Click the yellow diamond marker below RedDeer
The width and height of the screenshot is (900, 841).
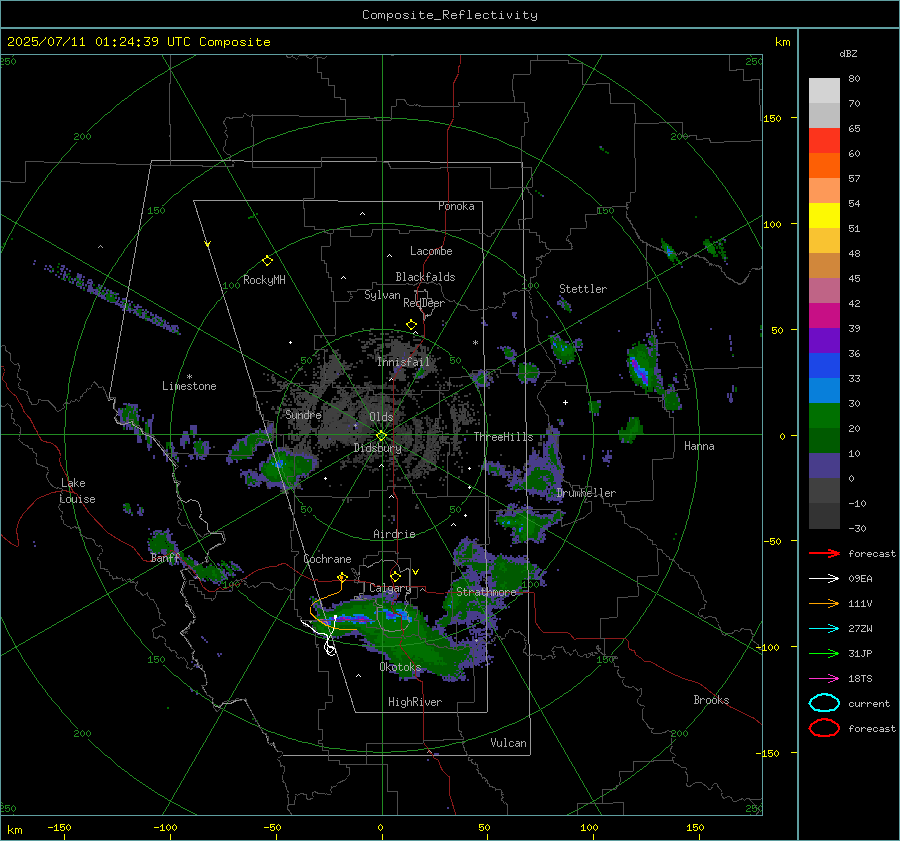coord(411,325)
